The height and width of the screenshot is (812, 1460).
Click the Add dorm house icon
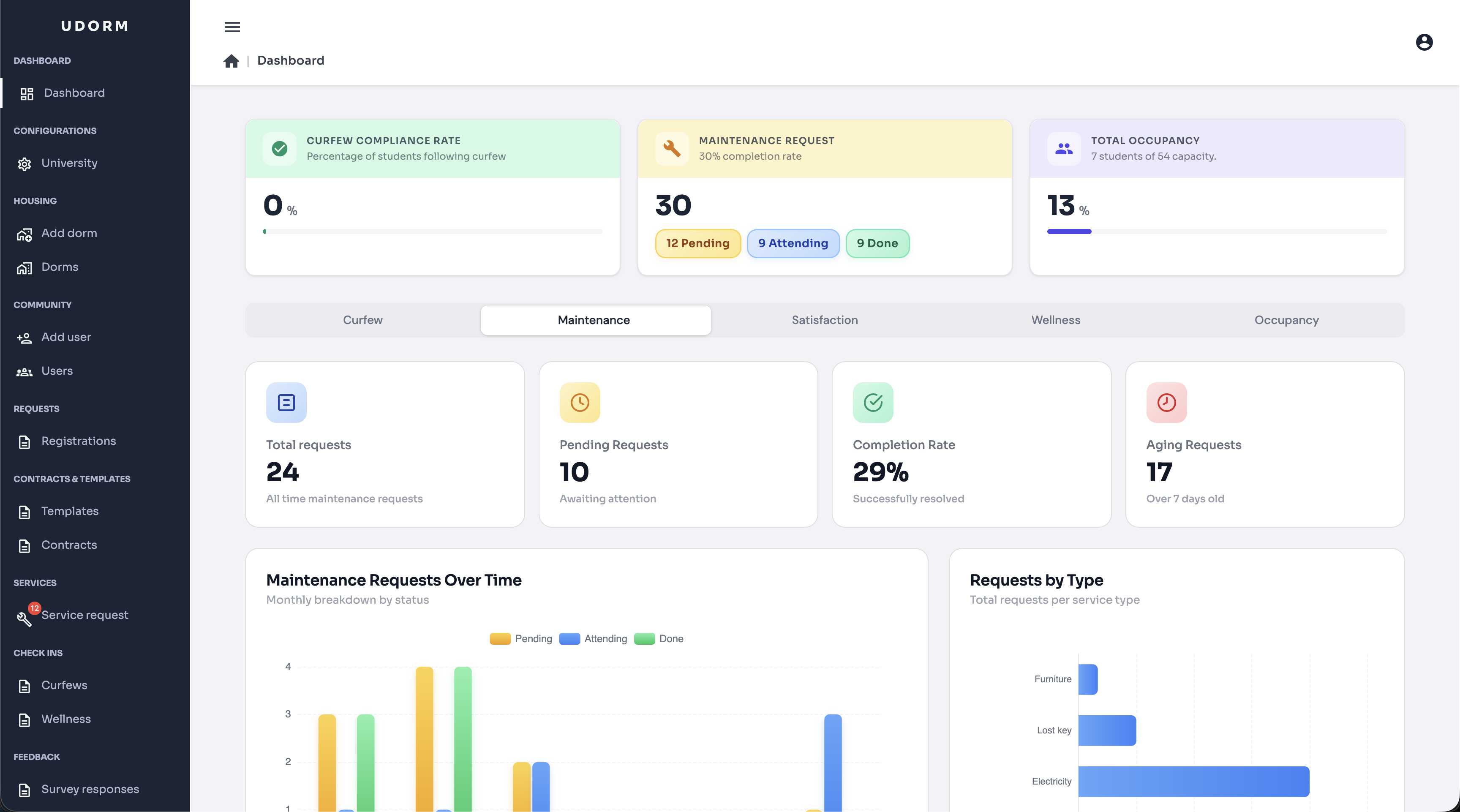coord(25,234)
